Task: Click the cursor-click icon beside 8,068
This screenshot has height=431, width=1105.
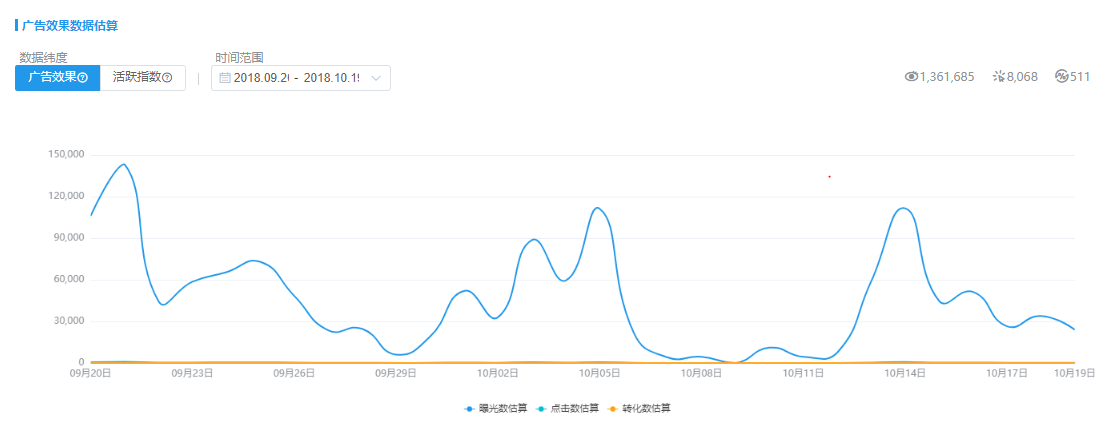Action: [x=998, y=76]
